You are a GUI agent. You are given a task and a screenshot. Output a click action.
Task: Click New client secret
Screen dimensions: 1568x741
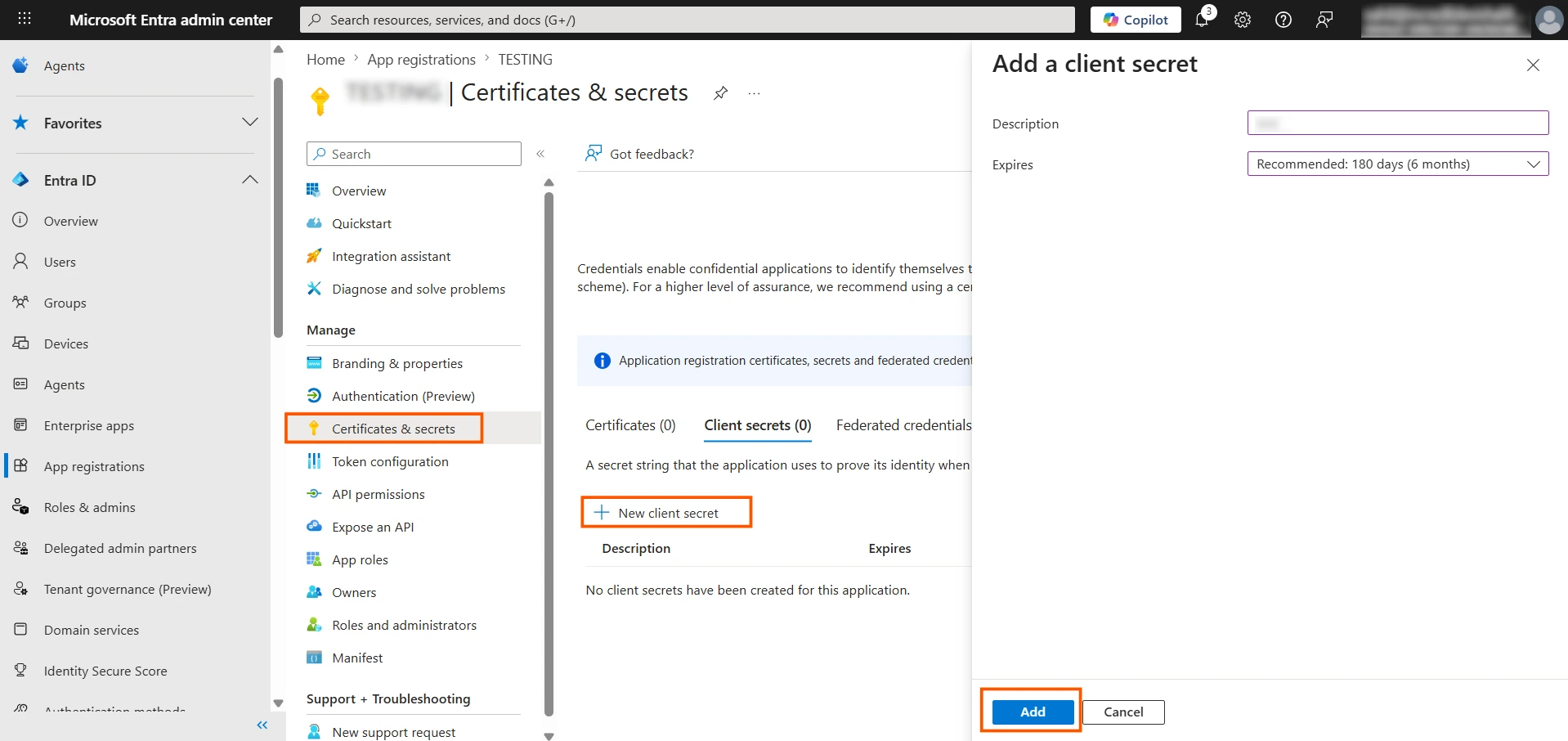656,513
